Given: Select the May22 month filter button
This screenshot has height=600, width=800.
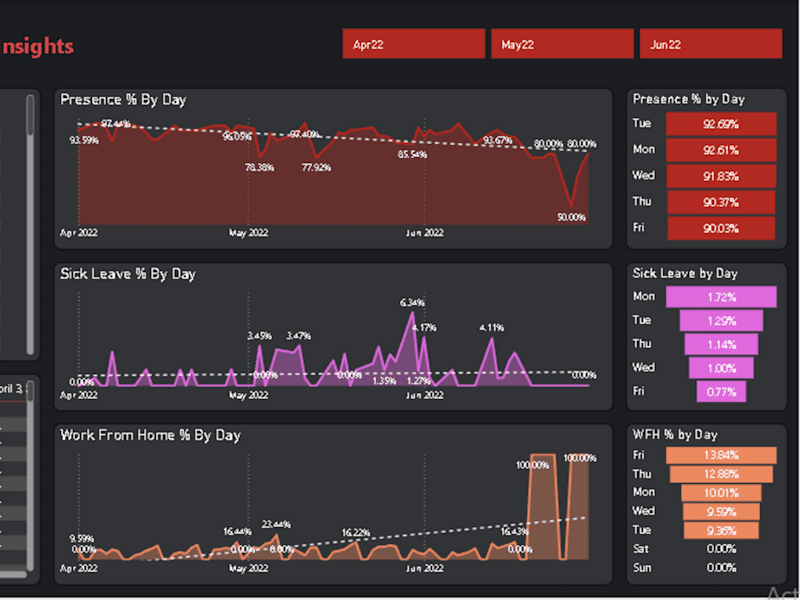Looking at the screenshot, I should [562, 44].
